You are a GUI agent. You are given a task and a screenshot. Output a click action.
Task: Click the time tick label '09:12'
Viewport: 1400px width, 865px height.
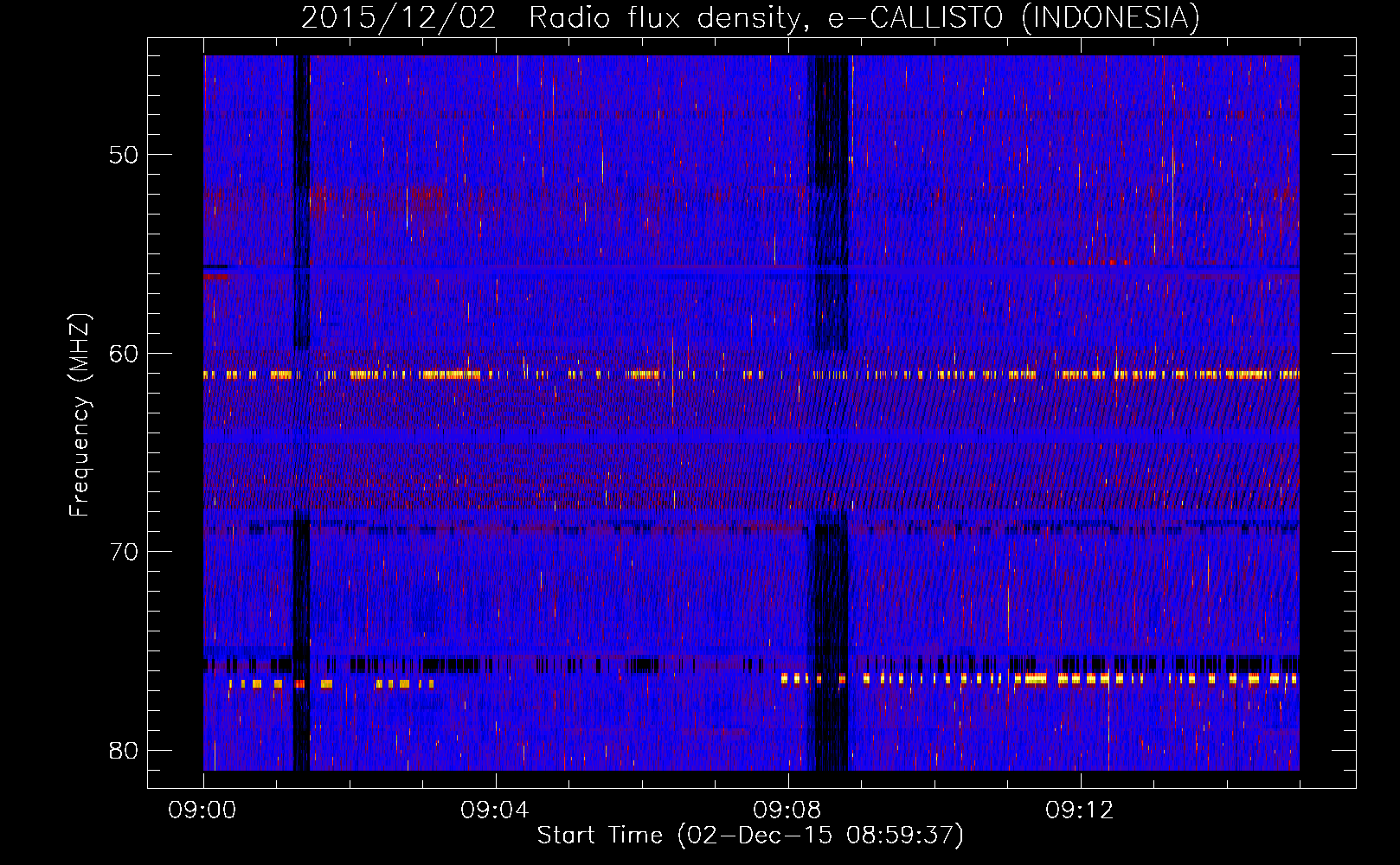click(1080, 811)
